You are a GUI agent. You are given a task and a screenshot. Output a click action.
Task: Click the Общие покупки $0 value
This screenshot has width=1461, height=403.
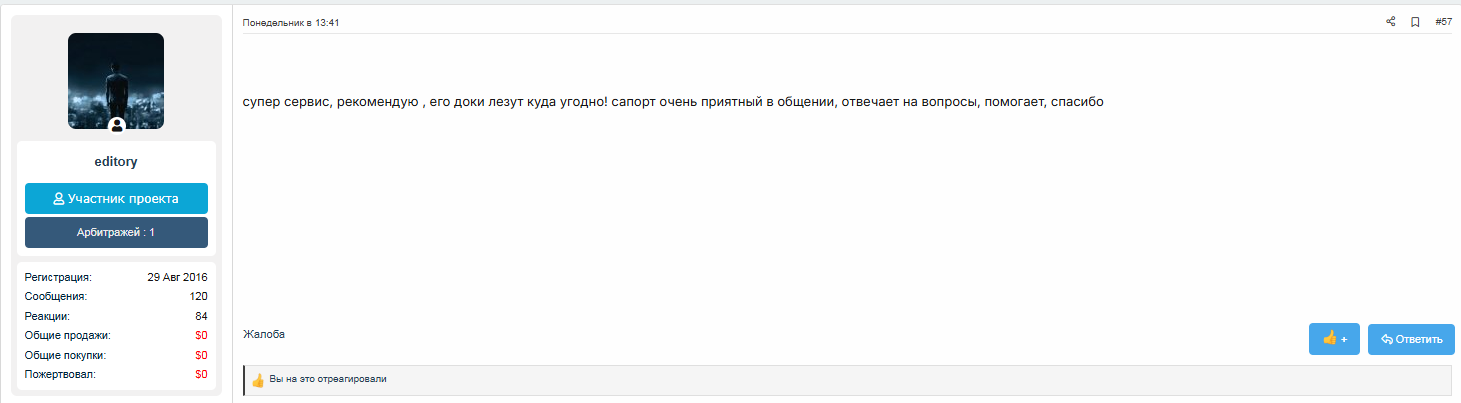(x=201, y=355)
